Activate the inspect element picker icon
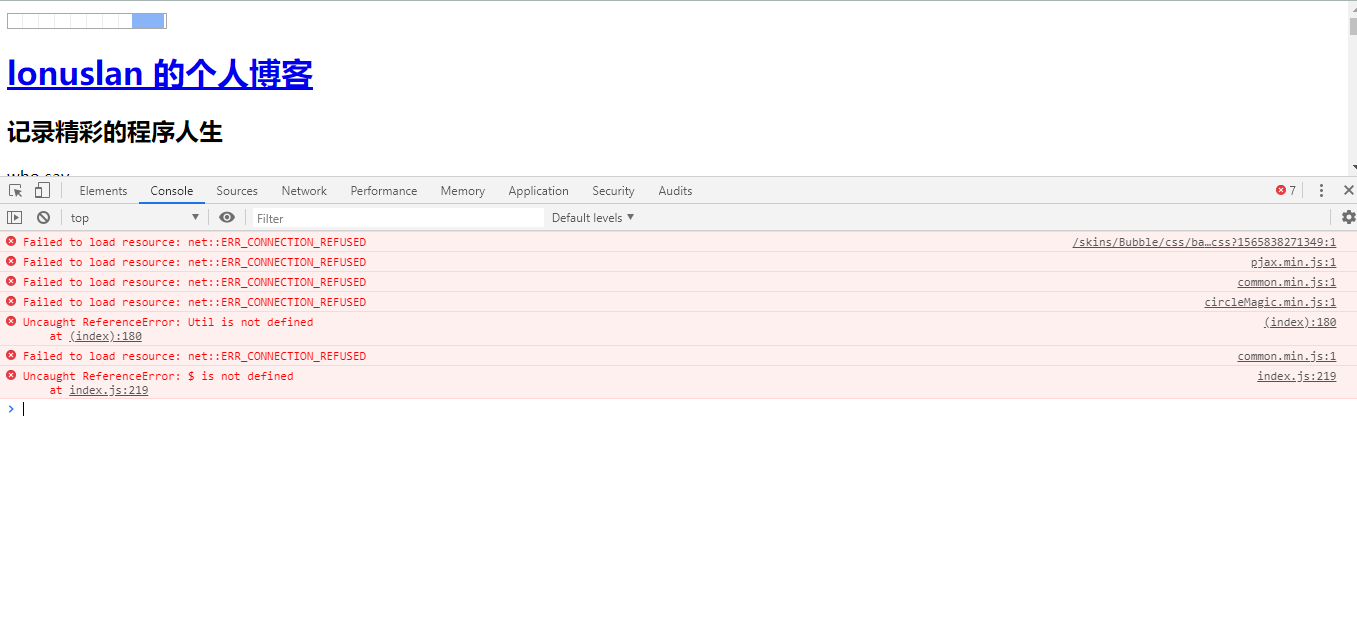Screen dimensions: 1357x622 [16, 190]
